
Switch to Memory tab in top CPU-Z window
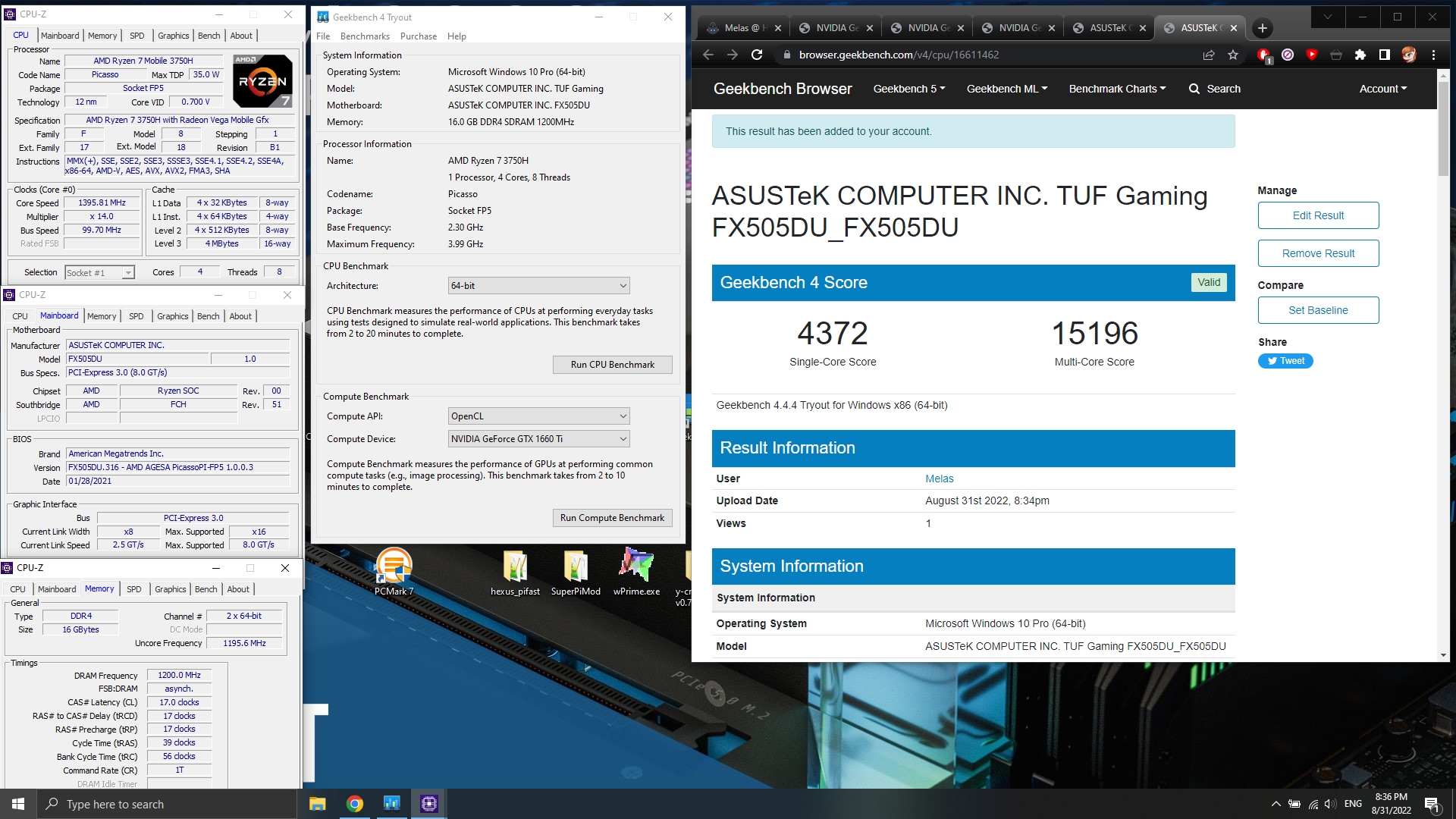pos(102,36)
